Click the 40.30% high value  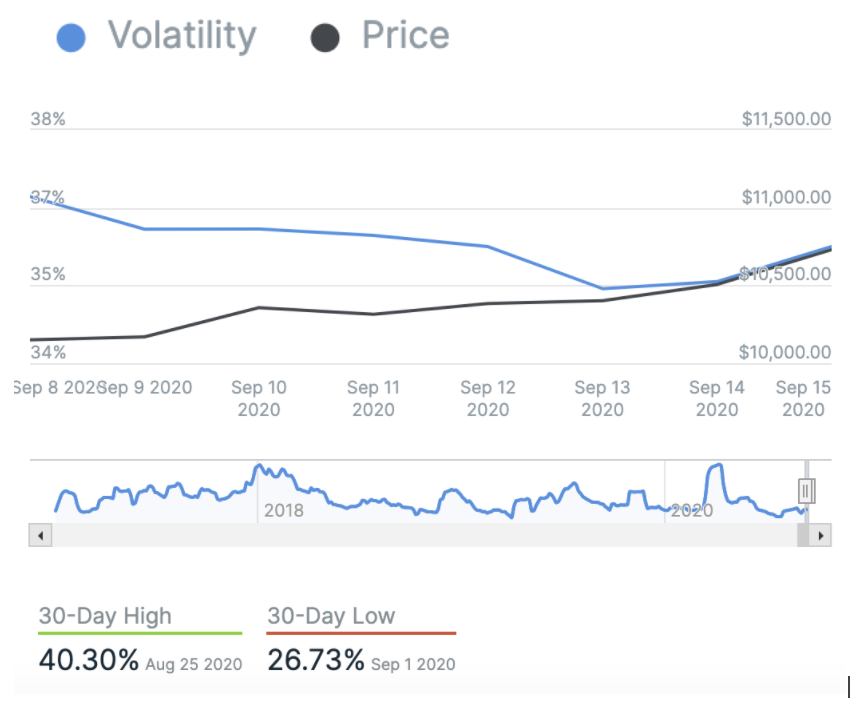click(88, 661)
